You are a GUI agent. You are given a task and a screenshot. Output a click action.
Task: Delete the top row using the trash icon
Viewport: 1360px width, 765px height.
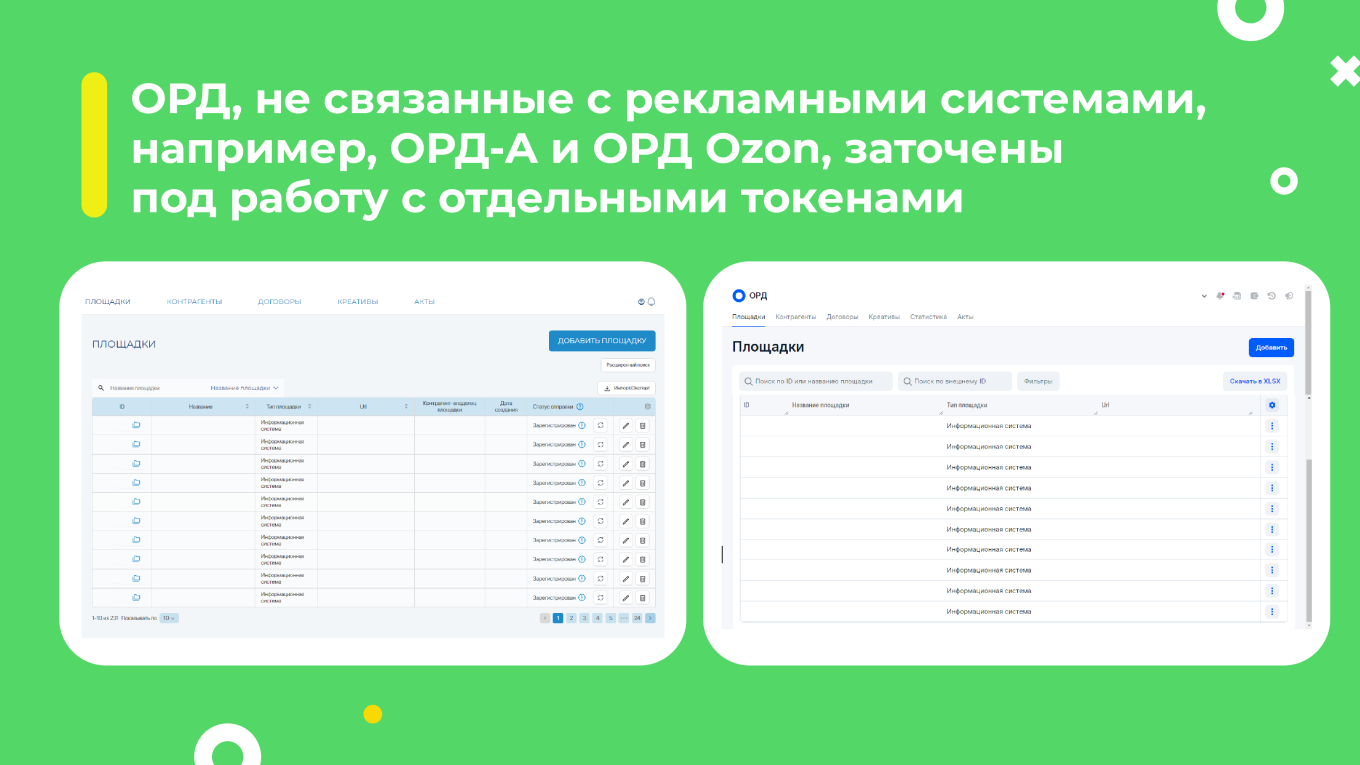pos(642,426)
